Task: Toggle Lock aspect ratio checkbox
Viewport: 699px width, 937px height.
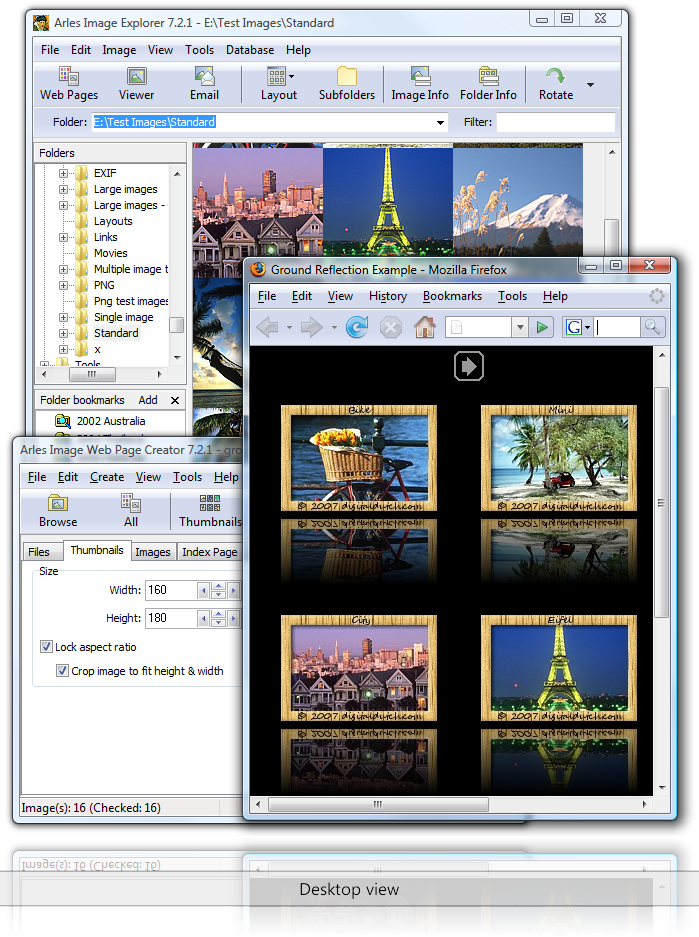Action: tap(46, 647)
